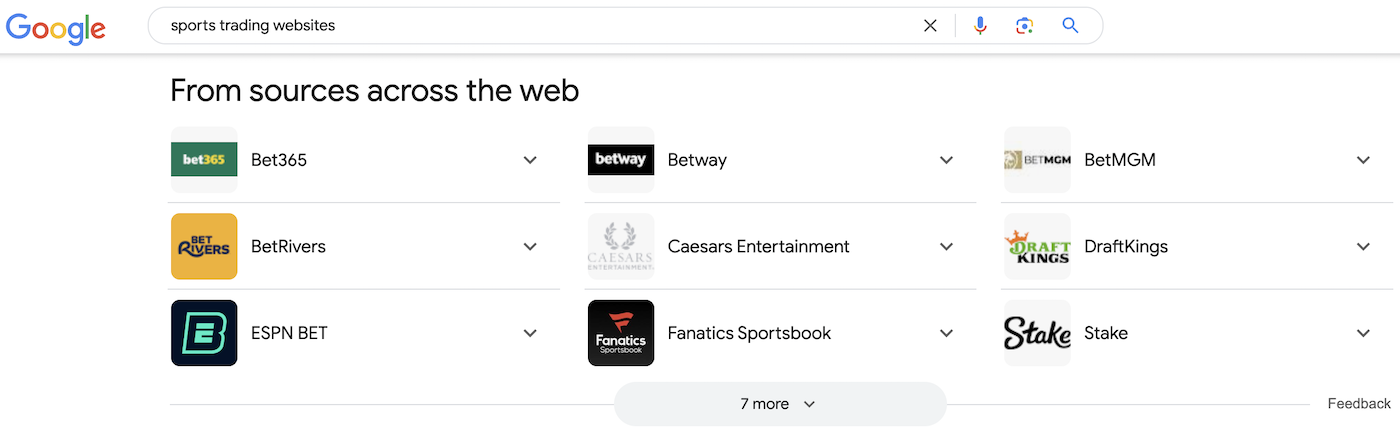Screen dimensions: 1400x434
Task: Show 7 more sources
Action: [x=779, y=404]
